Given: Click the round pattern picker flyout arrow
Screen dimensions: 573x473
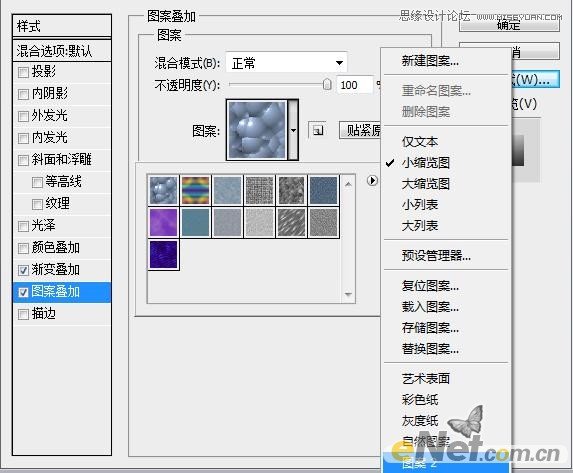Looking at the screenshot, I should click(372, 181).
